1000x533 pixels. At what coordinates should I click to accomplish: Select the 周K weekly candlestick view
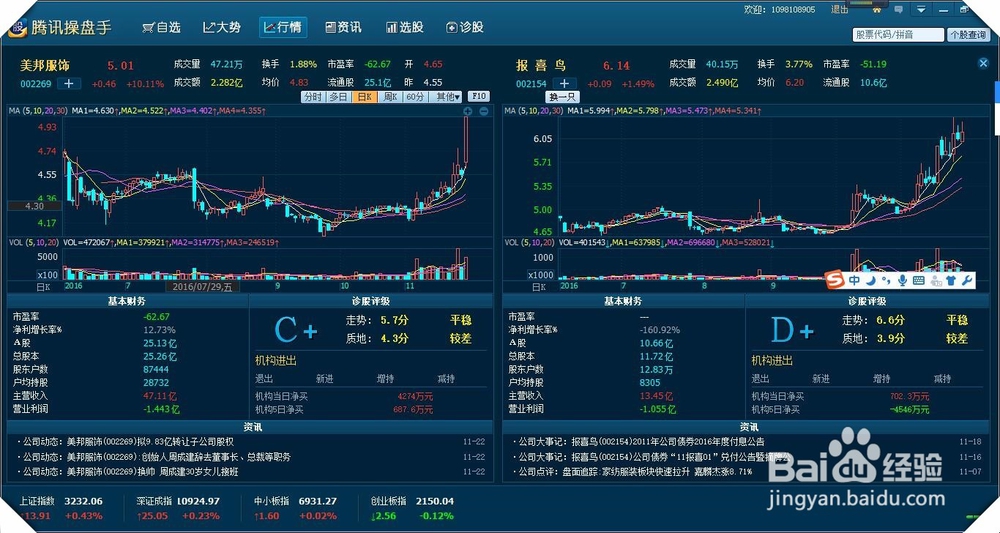tap(390, 97)
